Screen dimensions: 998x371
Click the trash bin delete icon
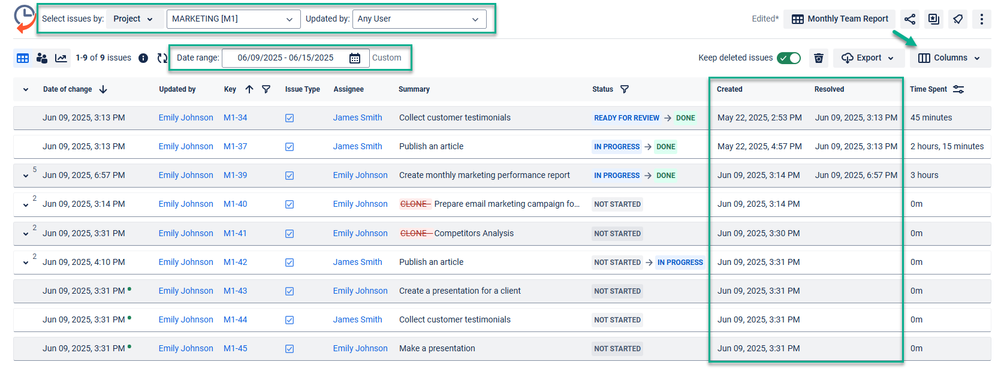(819, 58)
